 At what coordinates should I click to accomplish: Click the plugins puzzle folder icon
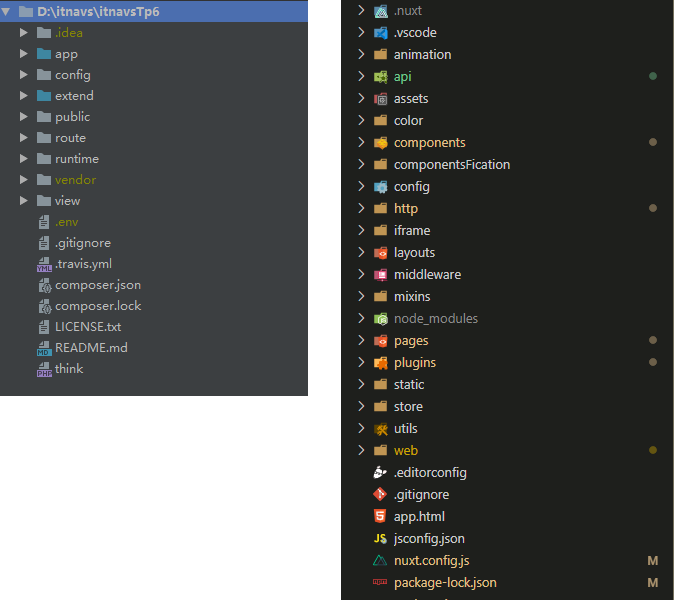[x=380, y=363]
